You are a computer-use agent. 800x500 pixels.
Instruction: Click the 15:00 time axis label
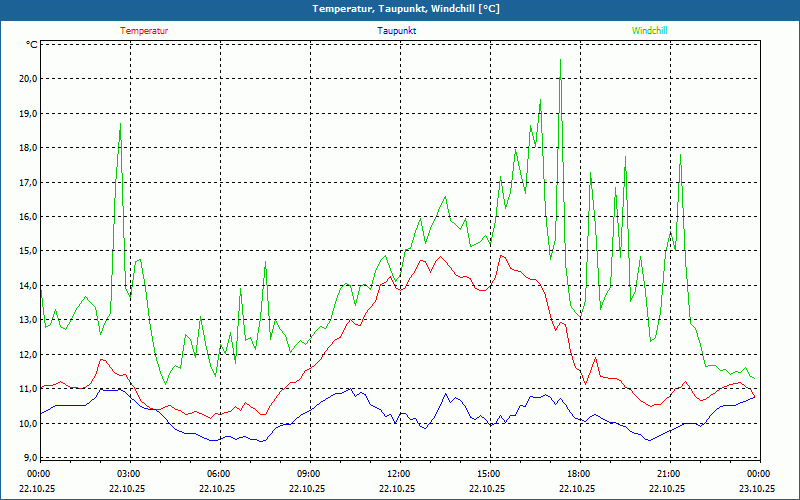489,473
